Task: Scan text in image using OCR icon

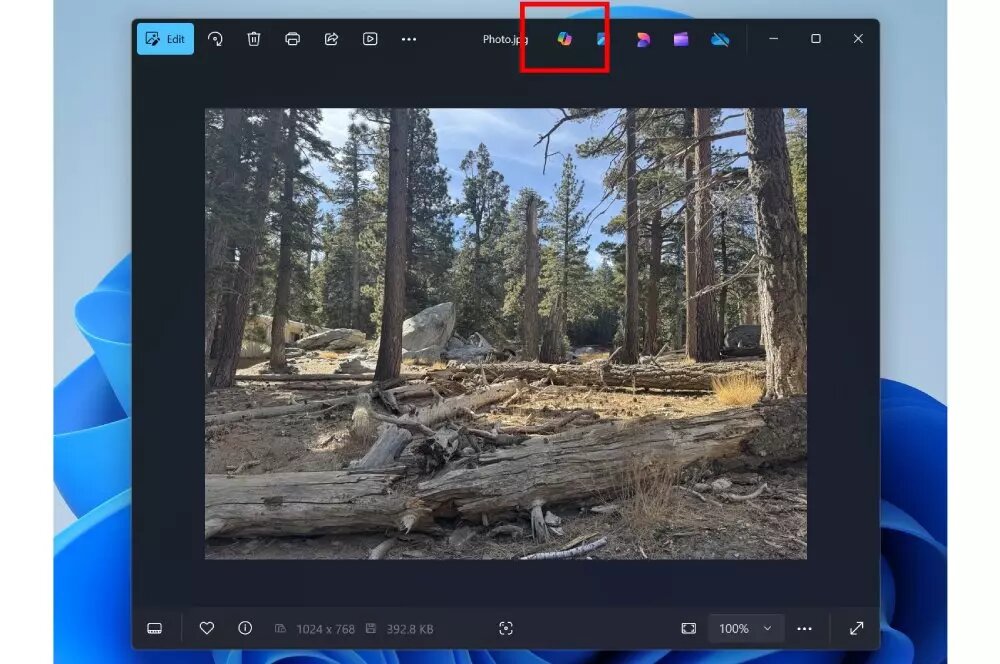Action: pos(506,628)
